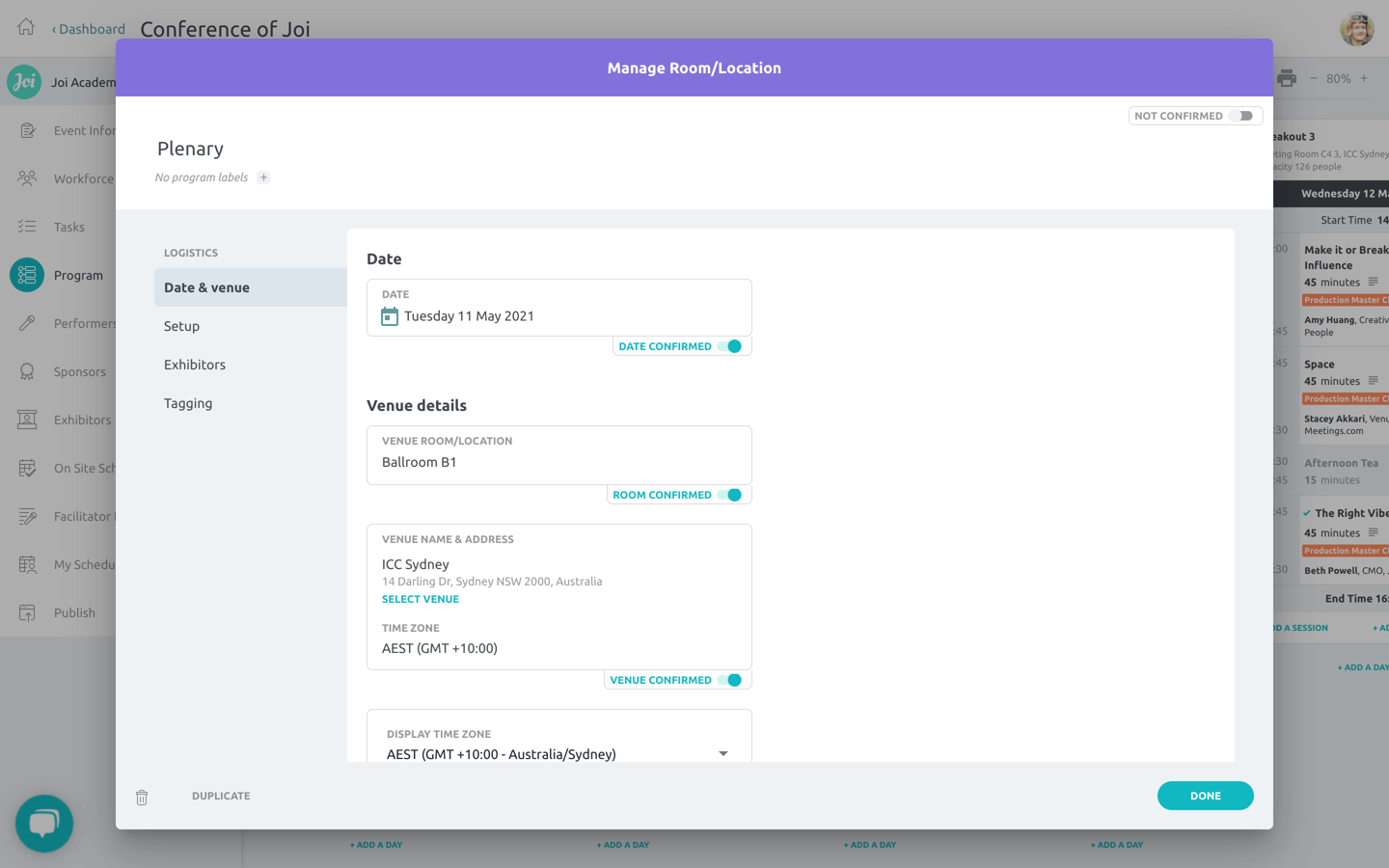The height and width of the screenshot is (868, 1389).
Task: Click the DONE button
Action: pos(1205,796)
